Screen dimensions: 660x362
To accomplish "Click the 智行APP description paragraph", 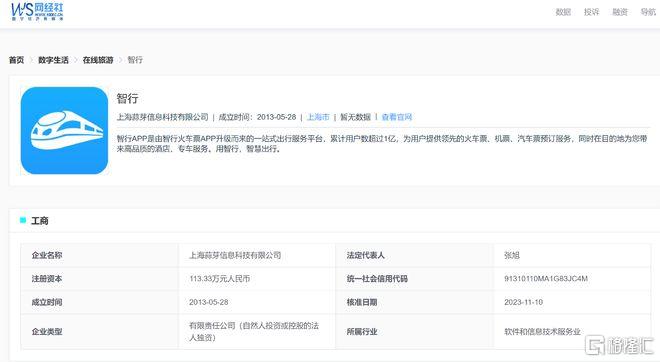I will pyautogui.click(x=382, y=144).
